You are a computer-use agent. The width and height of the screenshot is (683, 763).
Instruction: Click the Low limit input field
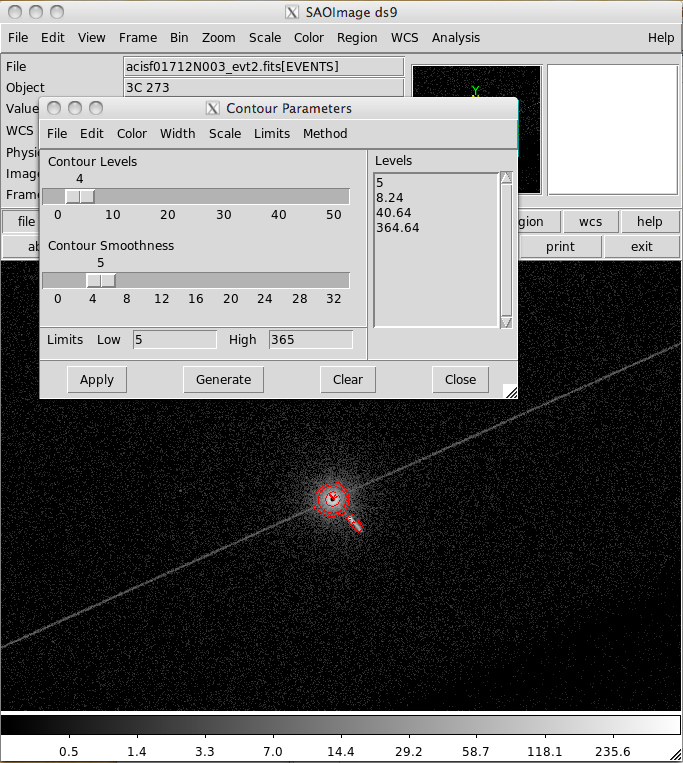point(174,340)
